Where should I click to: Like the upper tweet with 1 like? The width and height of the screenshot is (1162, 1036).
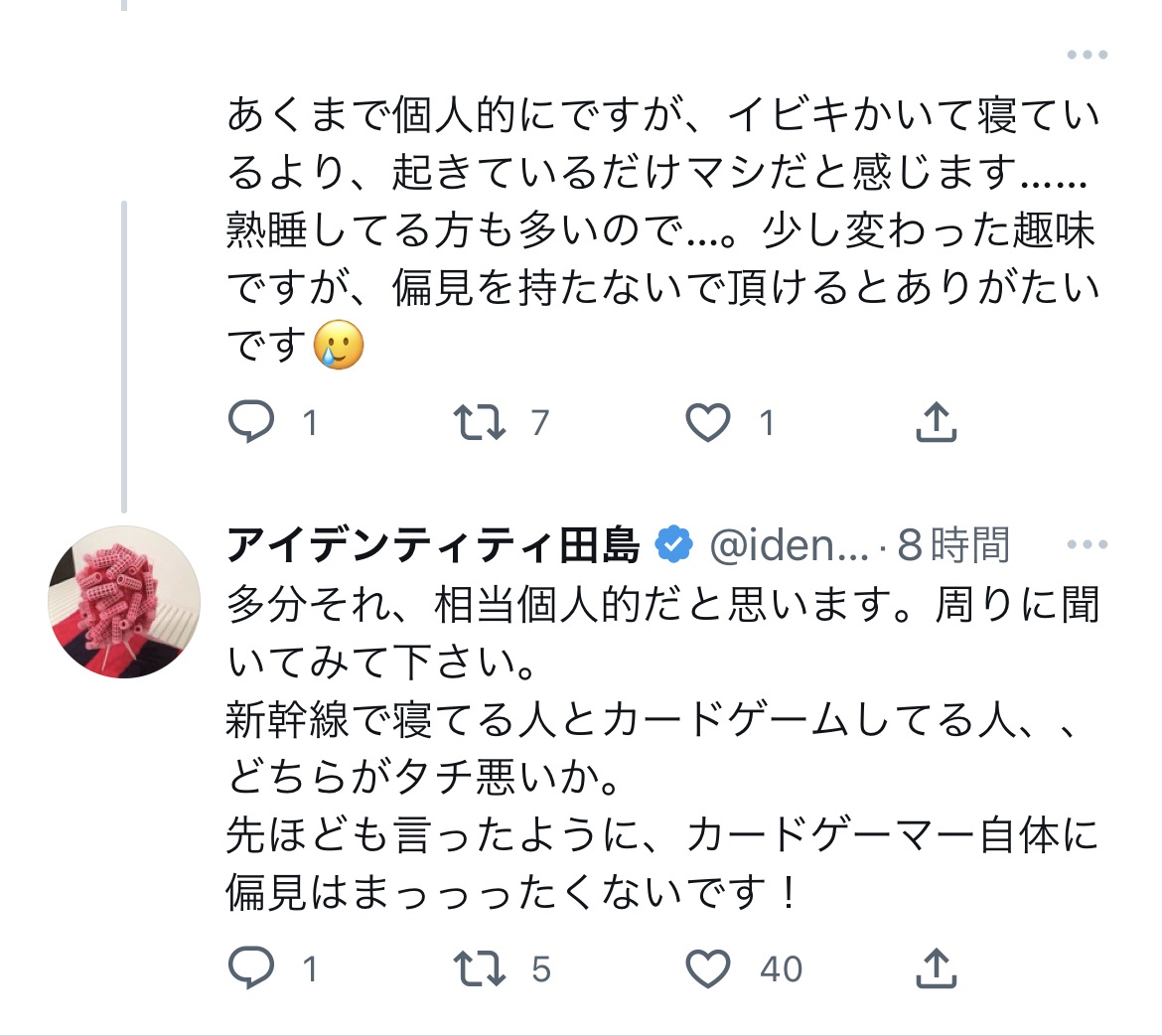(x=708, y=423)
